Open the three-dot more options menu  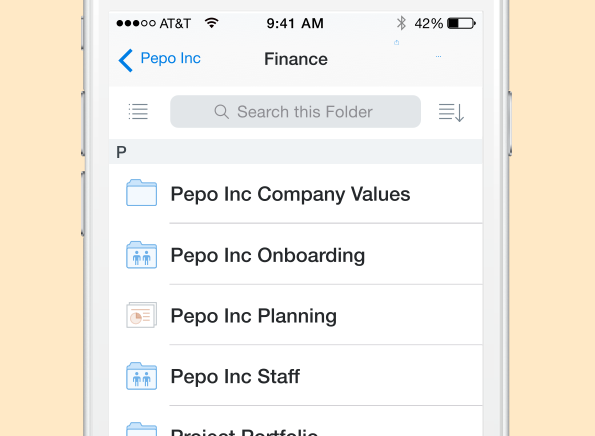click(x=438, y=57)
